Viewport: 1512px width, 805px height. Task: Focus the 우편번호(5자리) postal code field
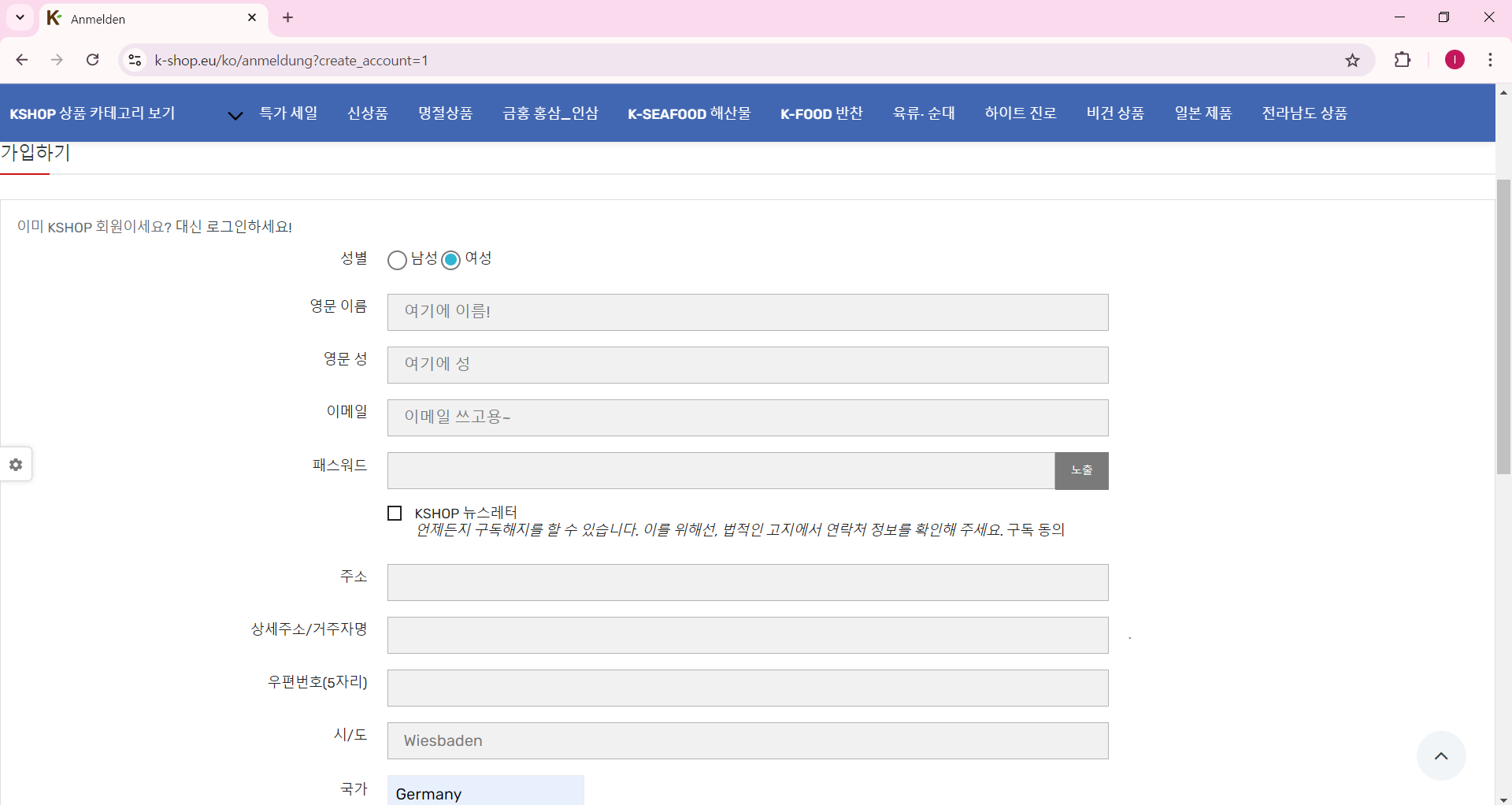tap(747, 688)
